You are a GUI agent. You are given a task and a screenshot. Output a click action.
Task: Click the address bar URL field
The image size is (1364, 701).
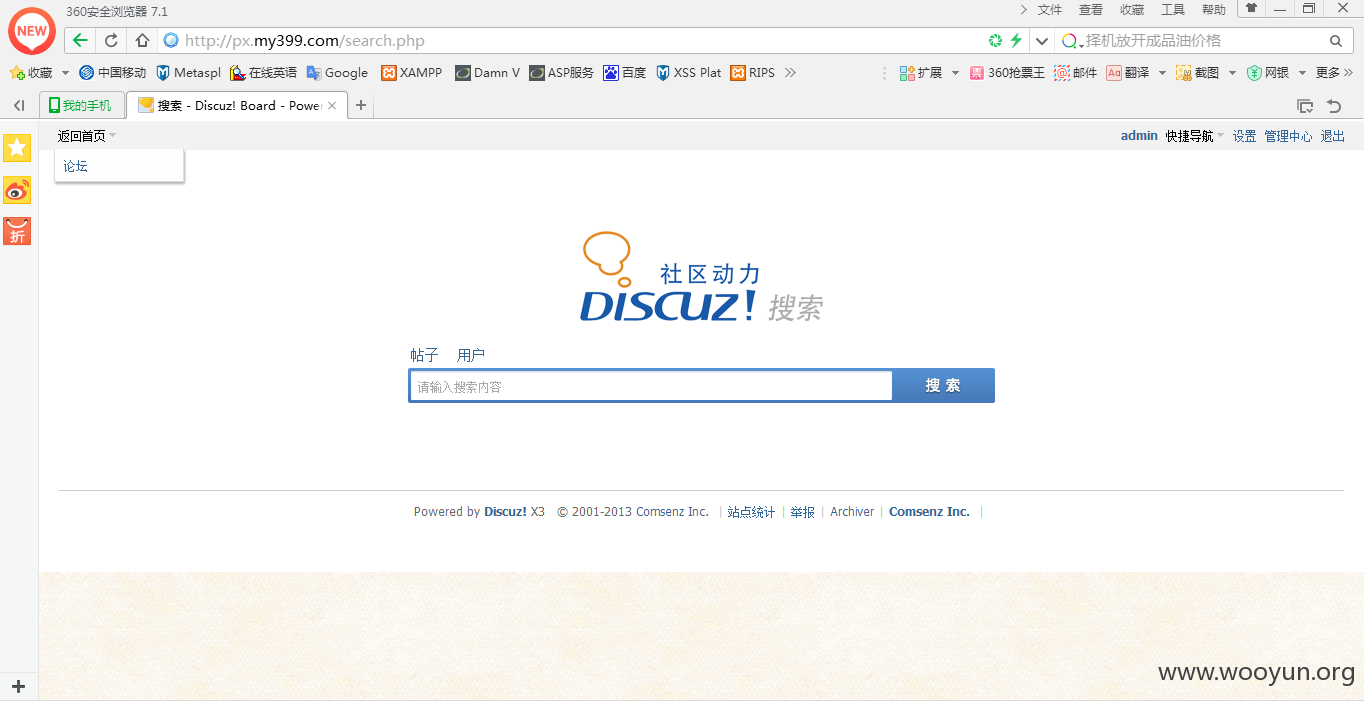(x=570, y=41)
